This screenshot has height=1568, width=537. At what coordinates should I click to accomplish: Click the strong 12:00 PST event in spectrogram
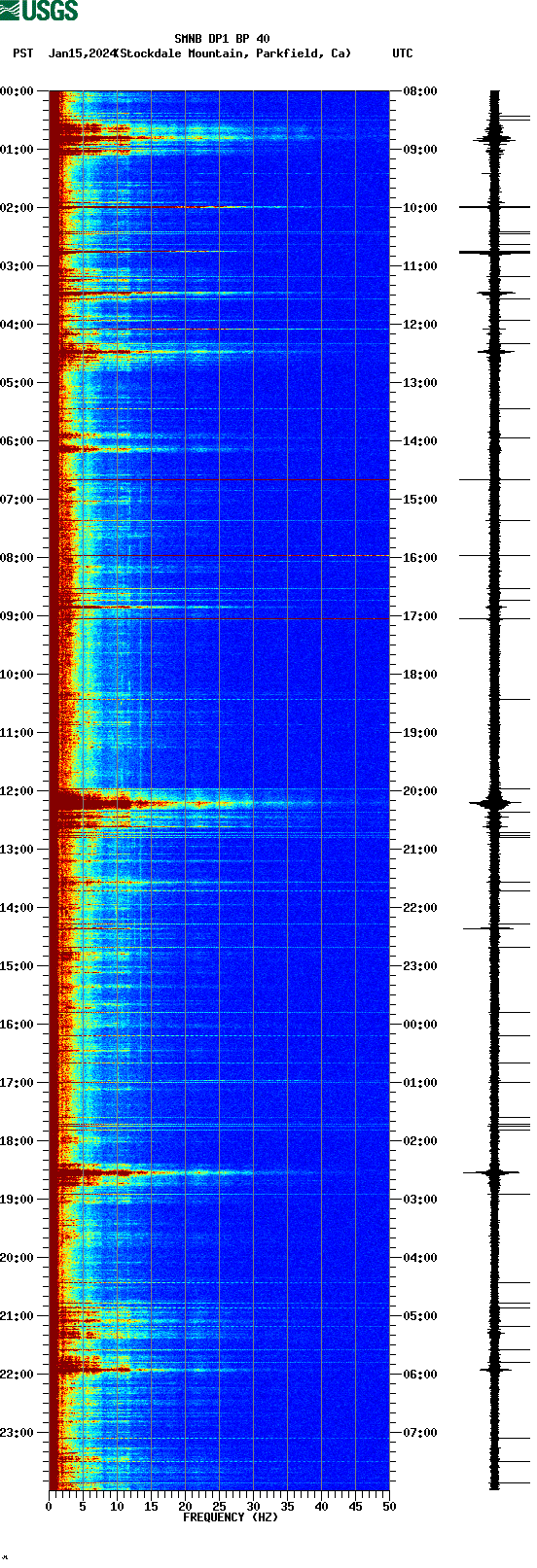(151, 802)
